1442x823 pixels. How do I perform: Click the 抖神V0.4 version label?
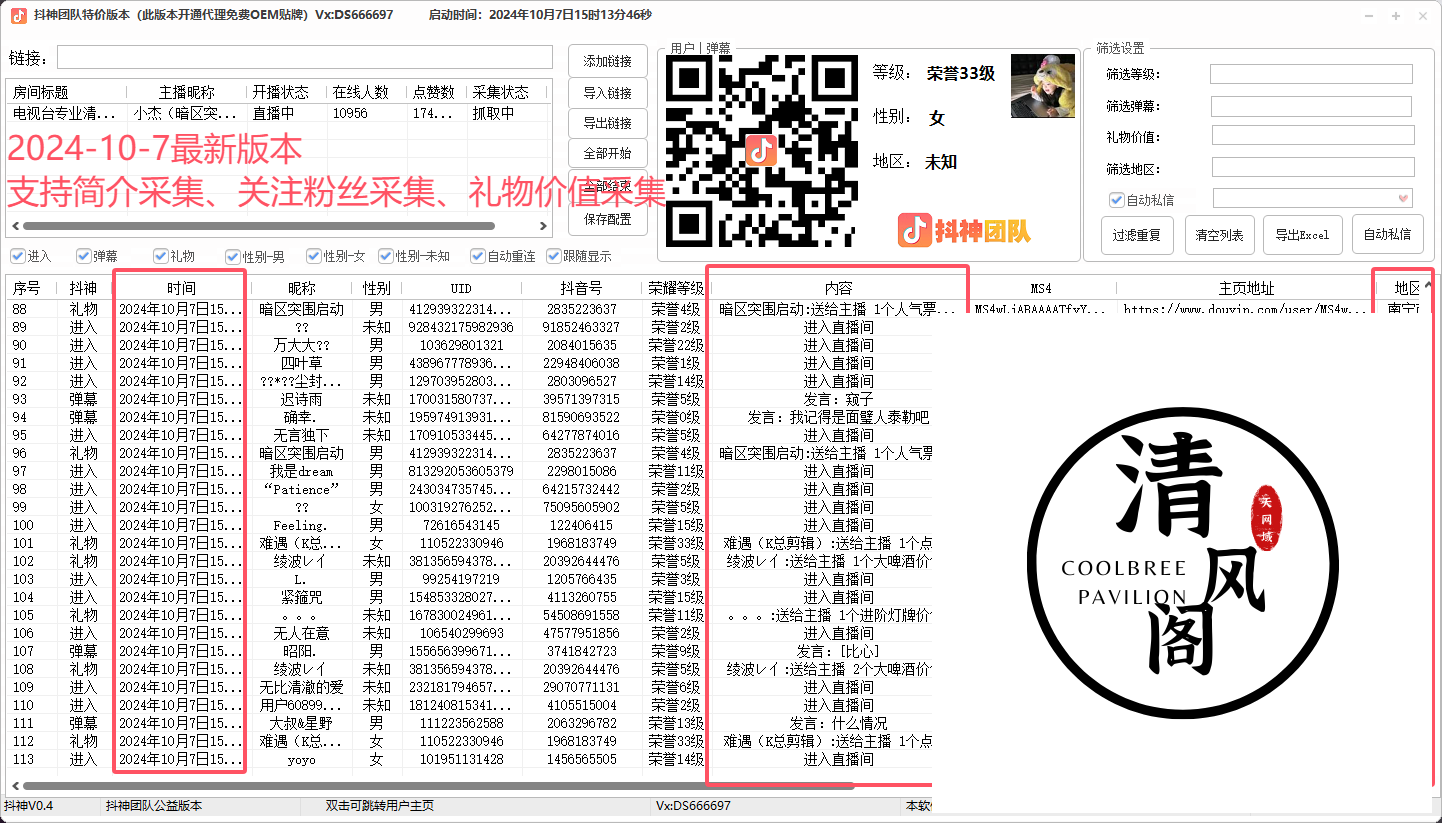(x=29, y=806)
